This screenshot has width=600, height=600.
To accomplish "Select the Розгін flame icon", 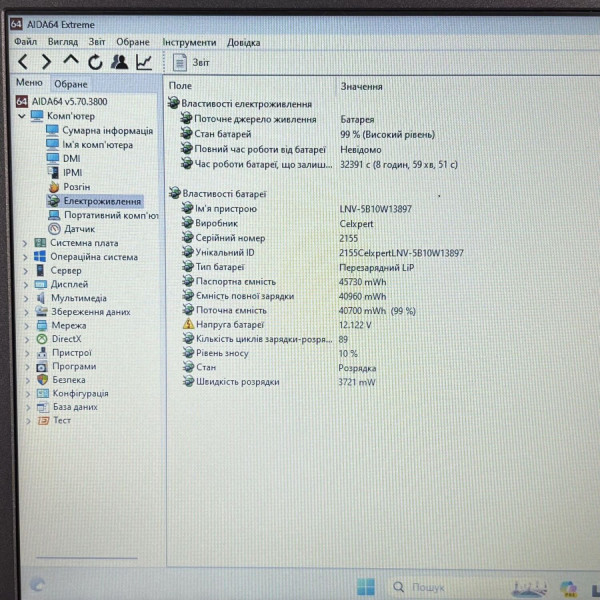I will (54, 187).
